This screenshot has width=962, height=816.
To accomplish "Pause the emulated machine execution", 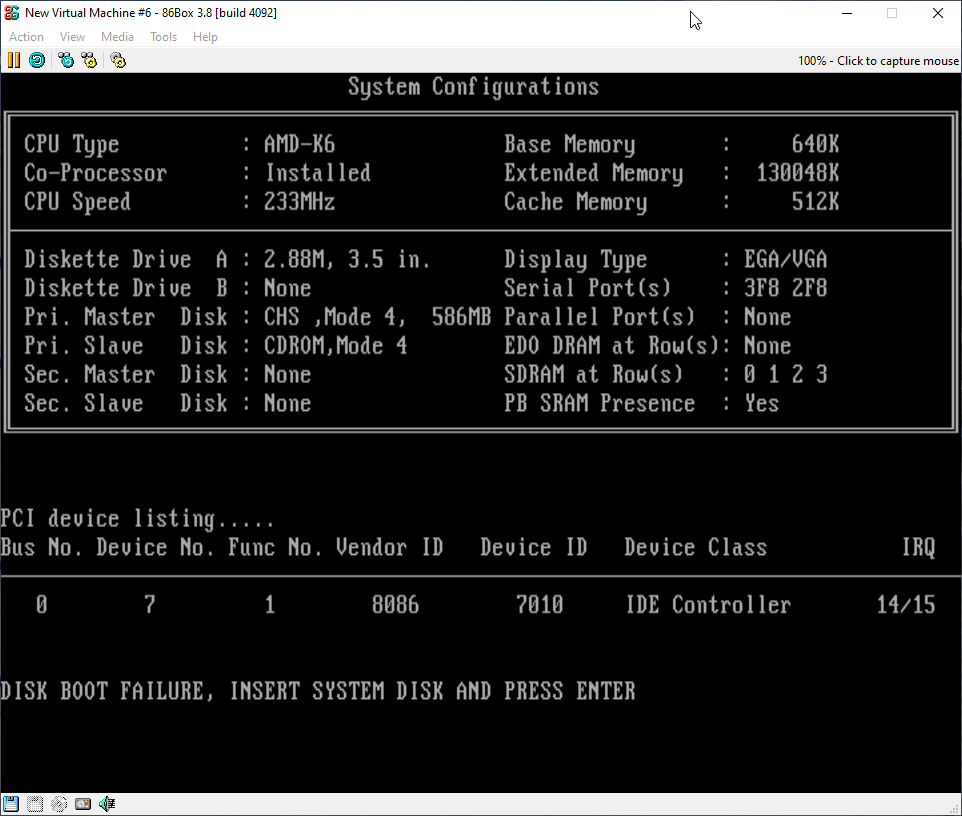I will coord(14,60).
